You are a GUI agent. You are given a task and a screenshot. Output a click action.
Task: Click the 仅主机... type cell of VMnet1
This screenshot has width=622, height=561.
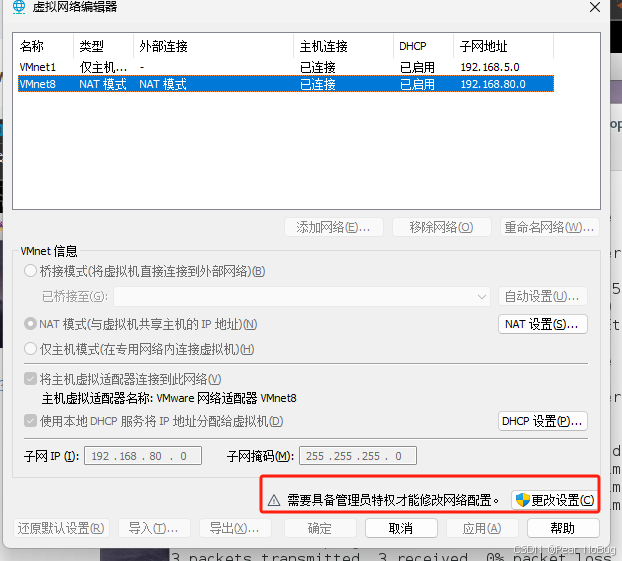click(x=103, y=67)
